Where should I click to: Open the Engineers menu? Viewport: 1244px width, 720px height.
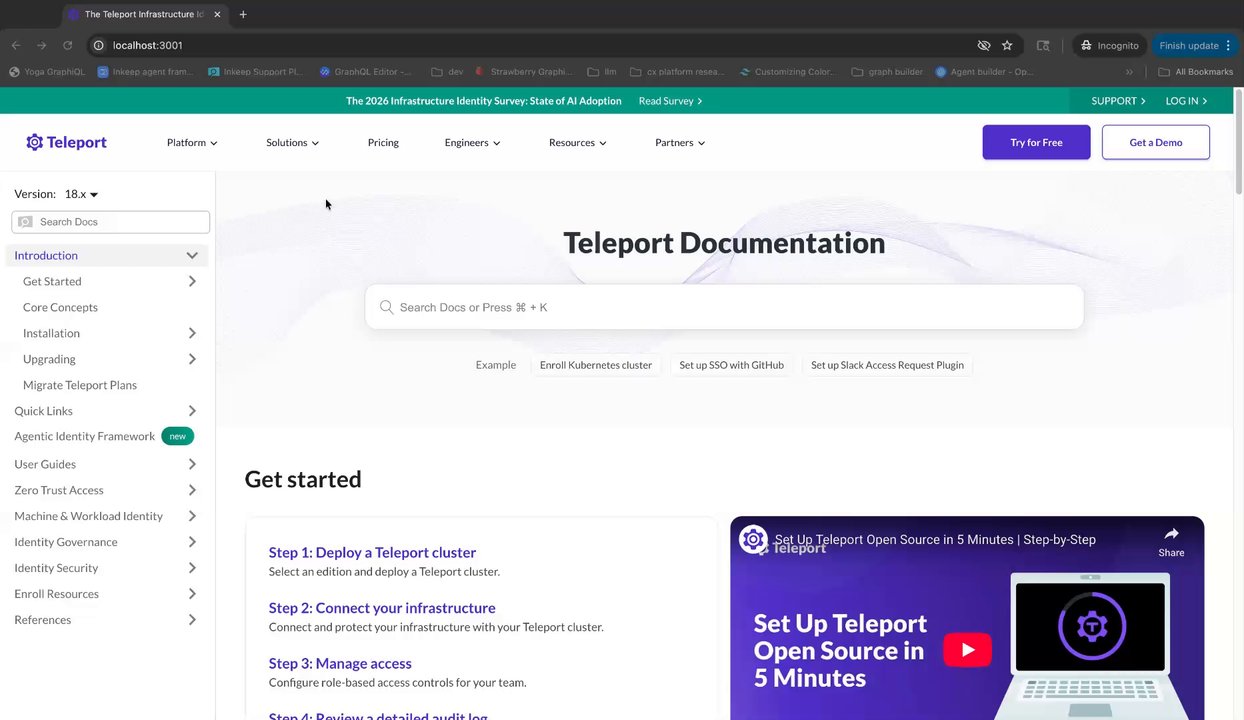[x=472, y=142]
